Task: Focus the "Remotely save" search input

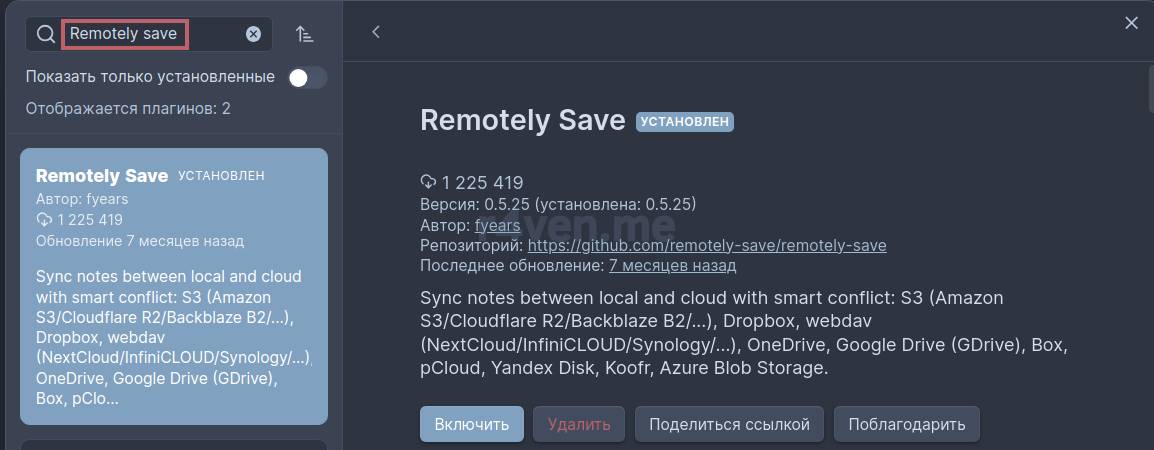Action: point(150,34)
